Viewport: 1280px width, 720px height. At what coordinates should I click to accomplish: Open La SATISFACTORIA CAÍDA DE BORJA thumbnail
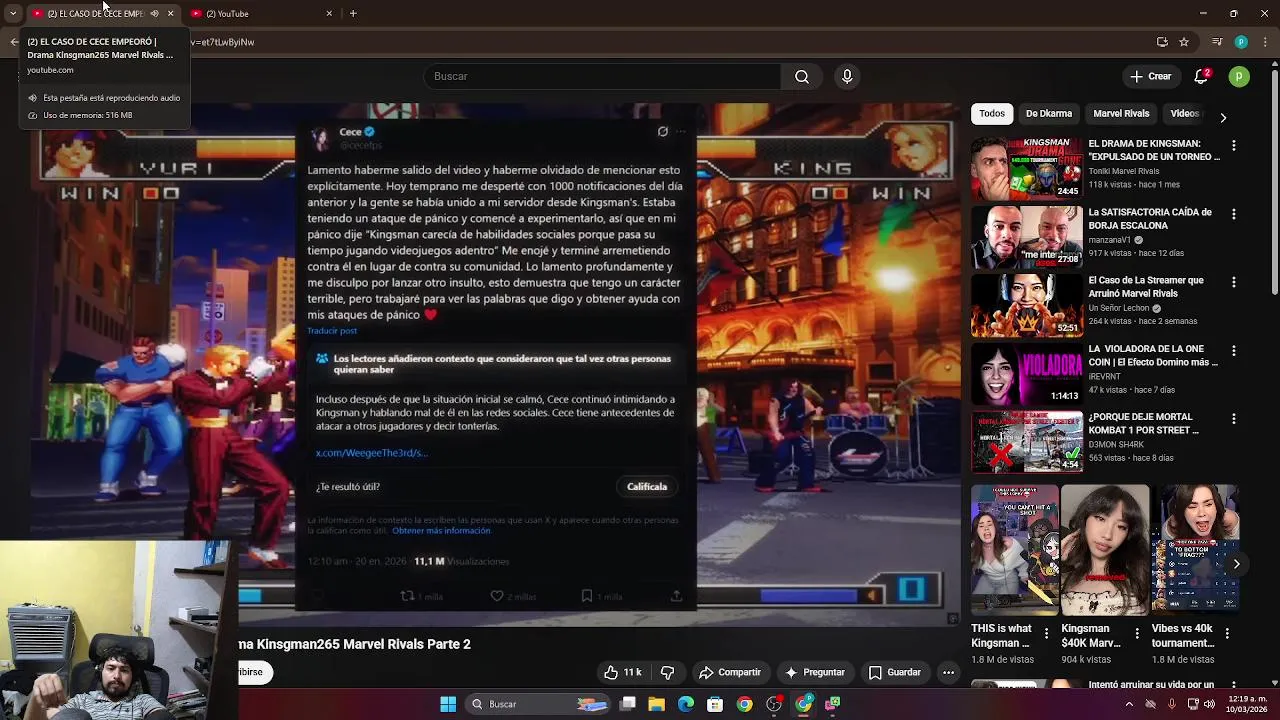tap(1027, 237)
